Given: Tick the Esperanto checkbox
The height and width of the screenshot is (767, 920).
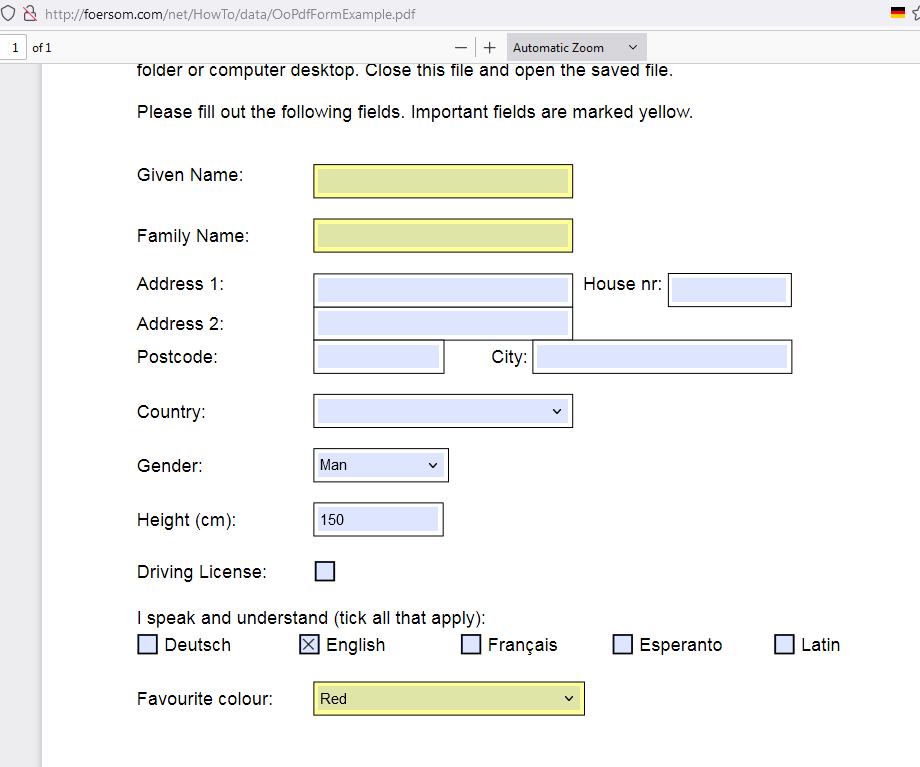Looking at the screenshot, I should coord(622,644).
